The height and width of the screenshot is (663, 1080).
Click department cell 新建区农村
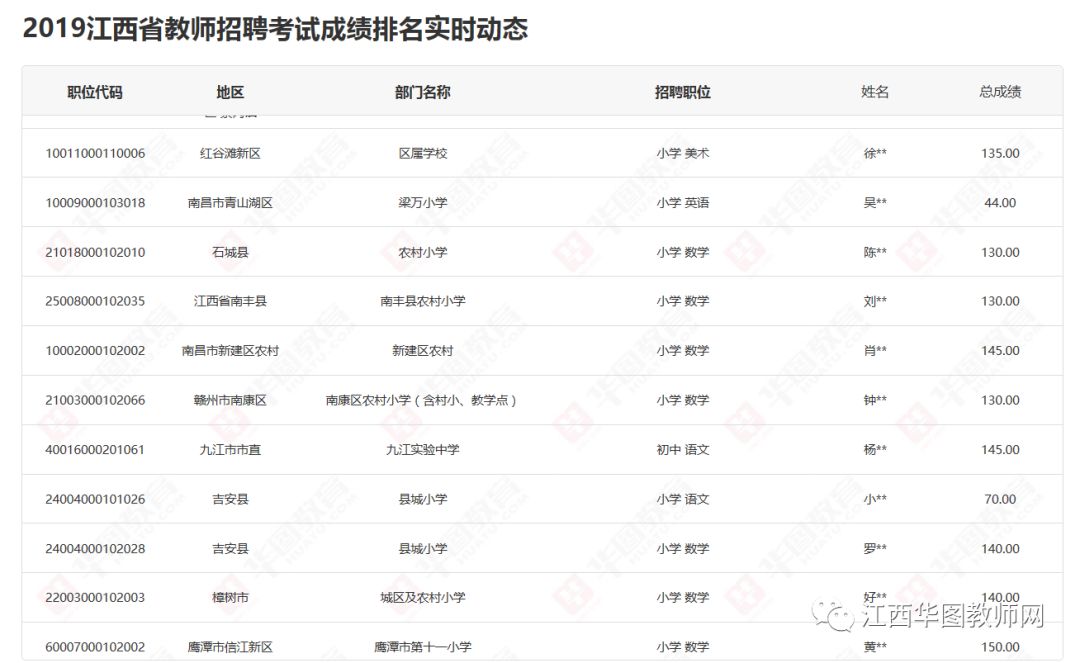coord(422,351)
